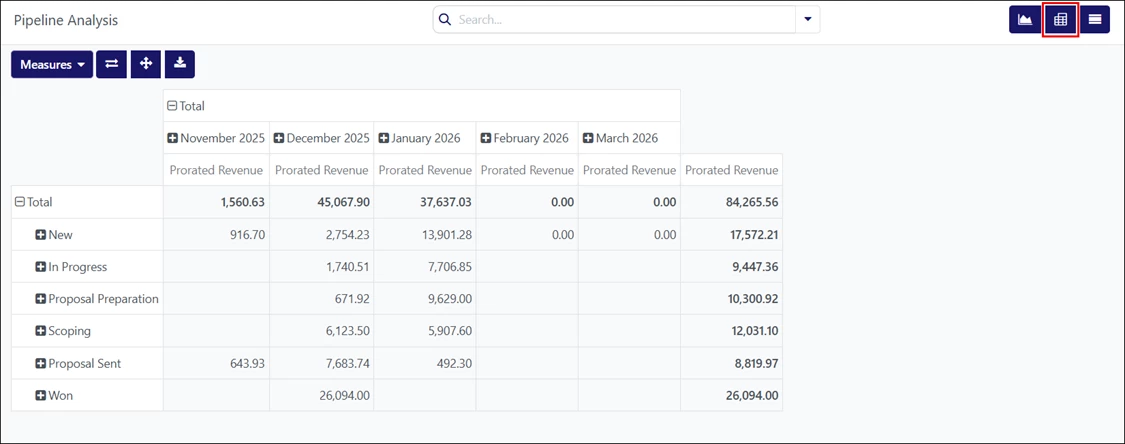The width and height of the screenshot is (1125, 444).
Task: Expand the January 2026 column
Action: point(423,138)
